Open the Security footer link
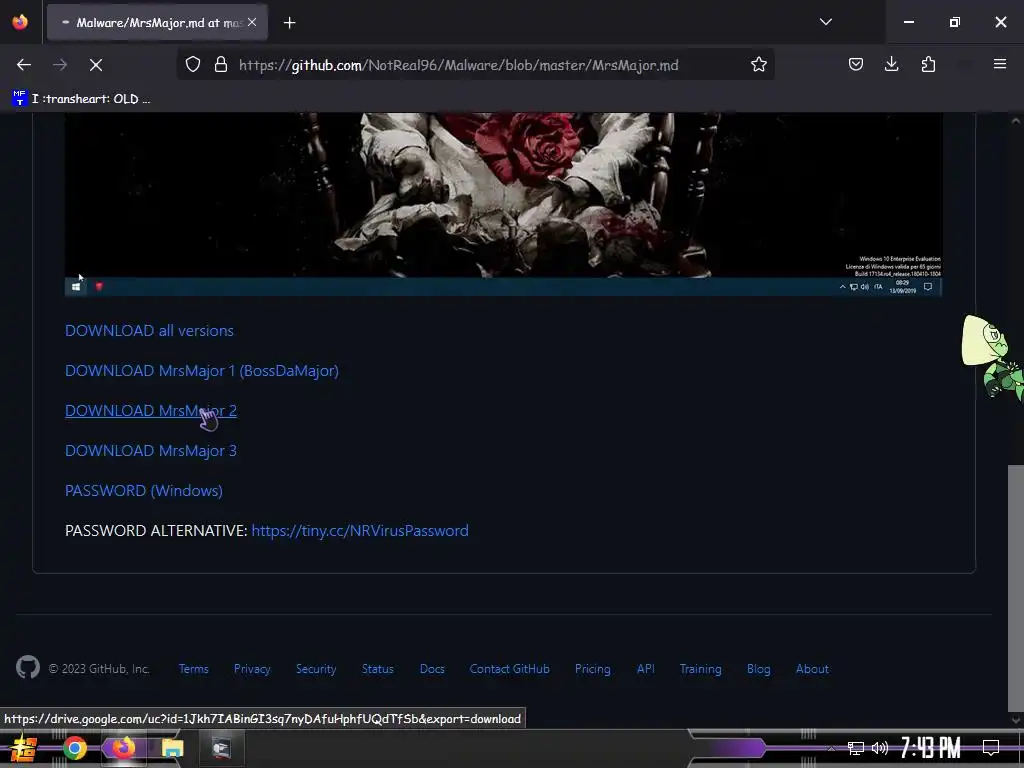The height and width of the screenshot is (768, 1024). [316, 669]
